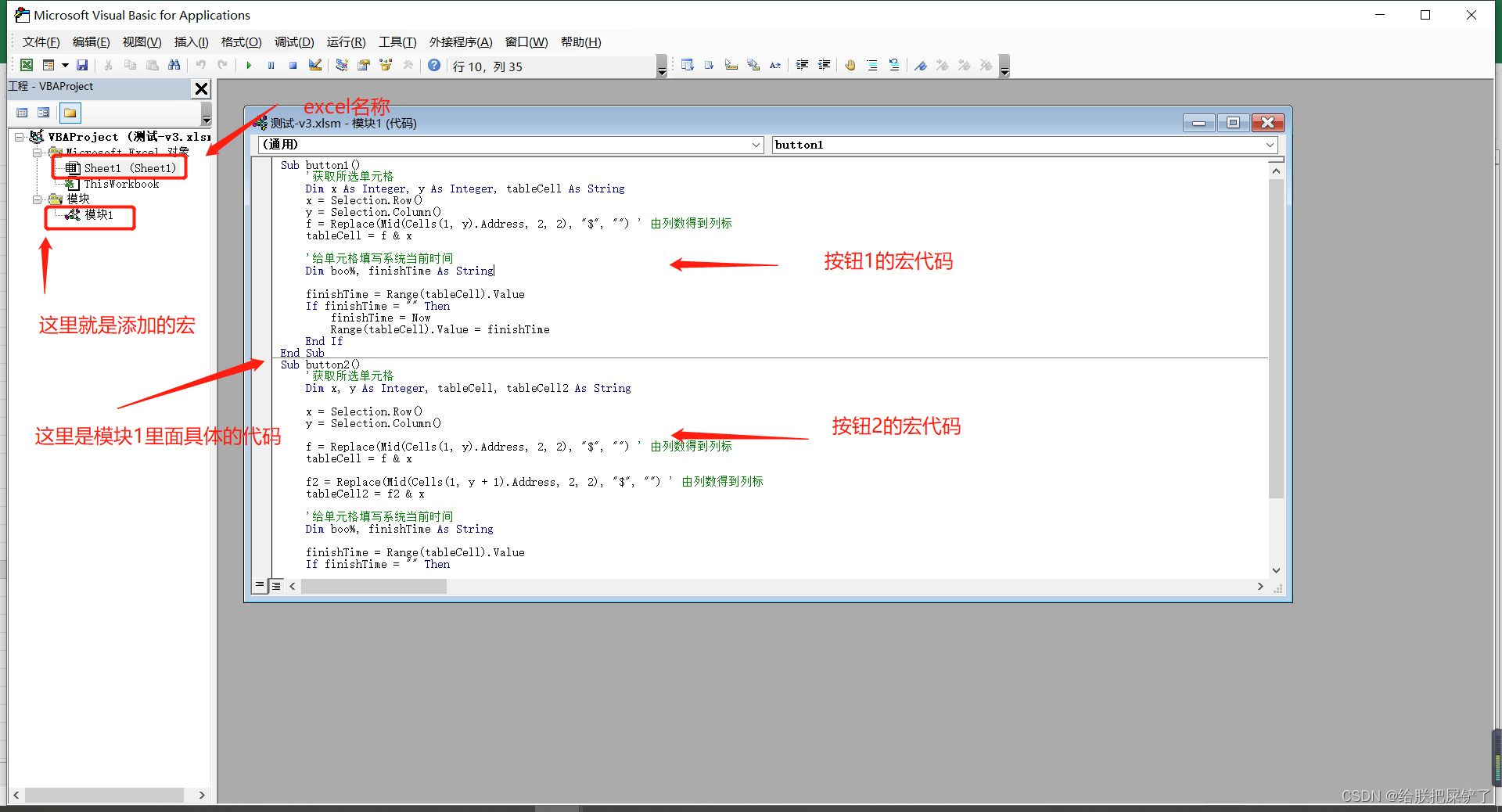Open the Object Browser toolbar icon

(x=386, y=66)
